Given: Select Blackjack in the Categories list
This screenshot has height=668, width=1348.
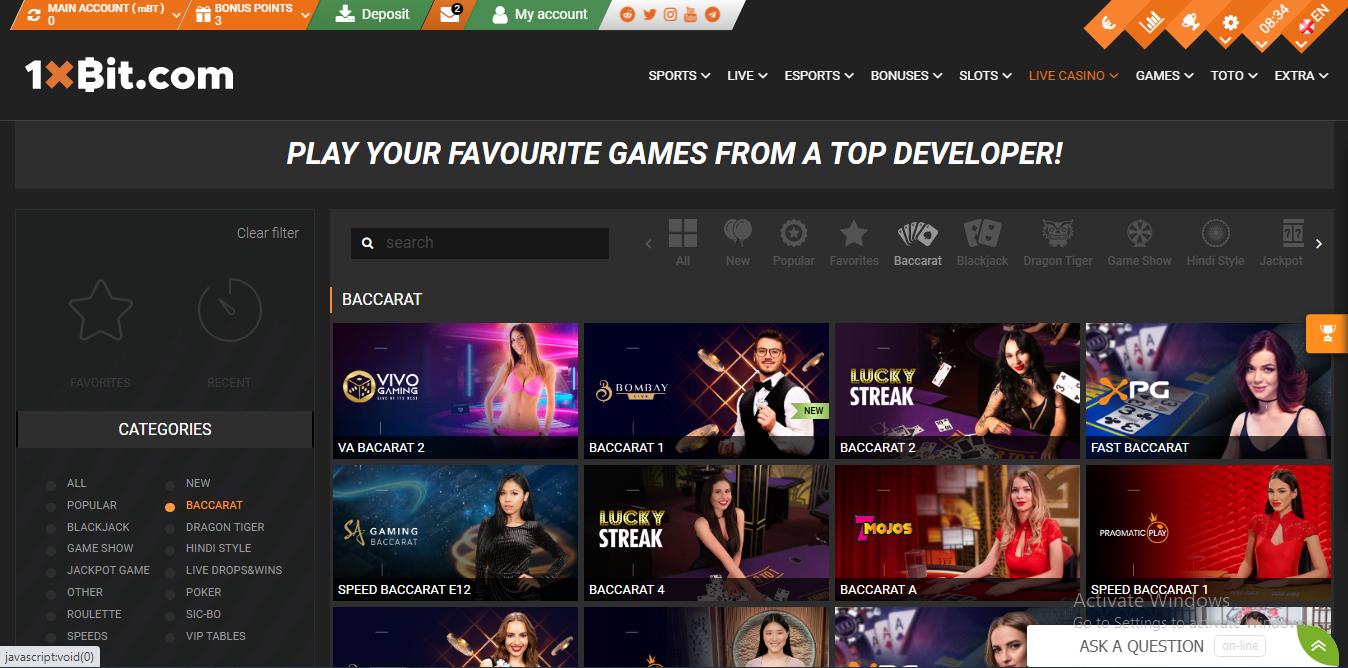Looking at the screenshot, I should click(98, 527).
